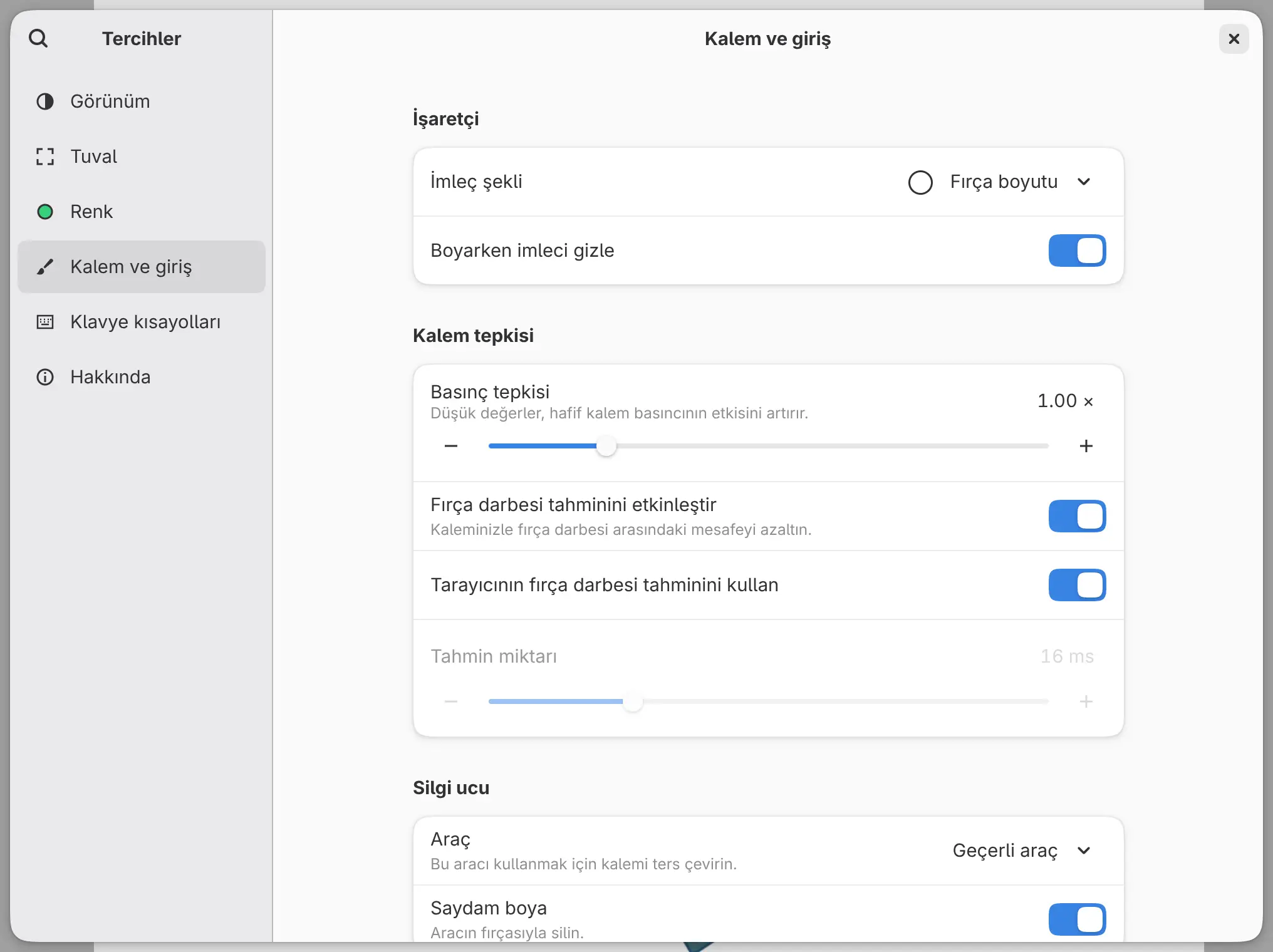
Task: Click the İşaretçi section heading
Action: click(x=445, y=118)
